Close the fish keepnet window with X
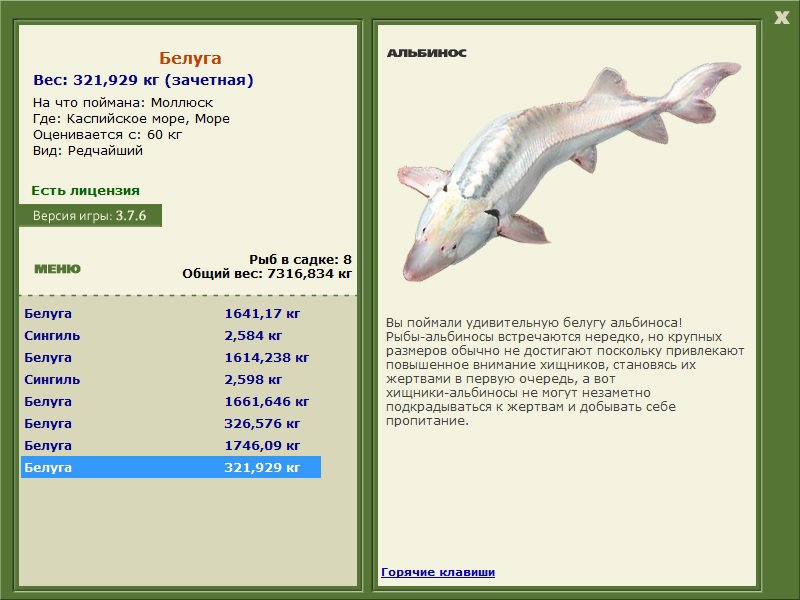The width and height of the screenshot is (800, 600). 782,18
